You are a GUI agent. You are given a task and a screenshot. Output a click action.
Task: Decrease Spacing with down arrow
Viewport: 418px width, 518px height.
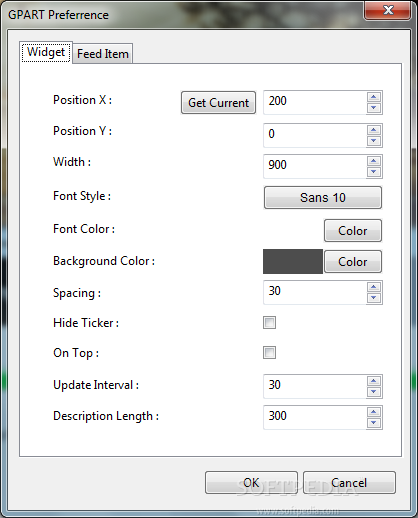point(374,298)
